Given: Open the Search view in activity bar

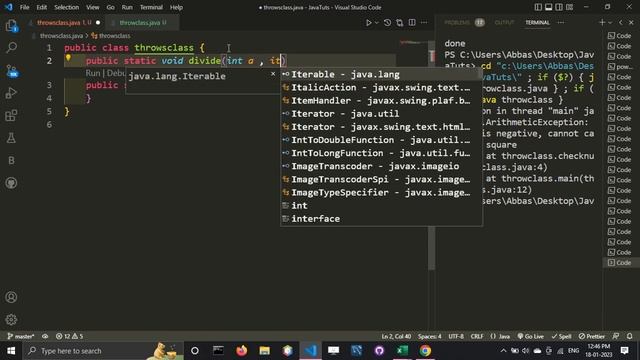Looking at the screenshot, I should point(11,48).
